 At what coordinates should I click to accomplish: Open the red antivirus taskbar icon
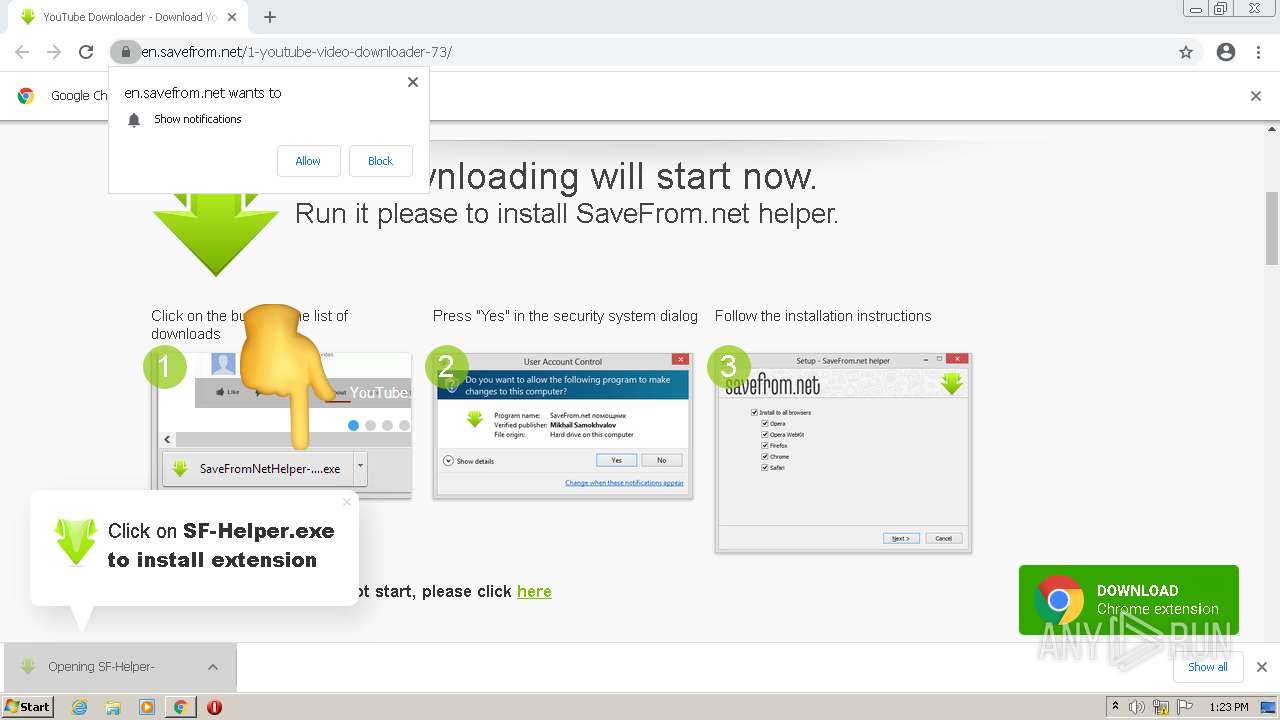pyautogui.click(x=214, y=707)
